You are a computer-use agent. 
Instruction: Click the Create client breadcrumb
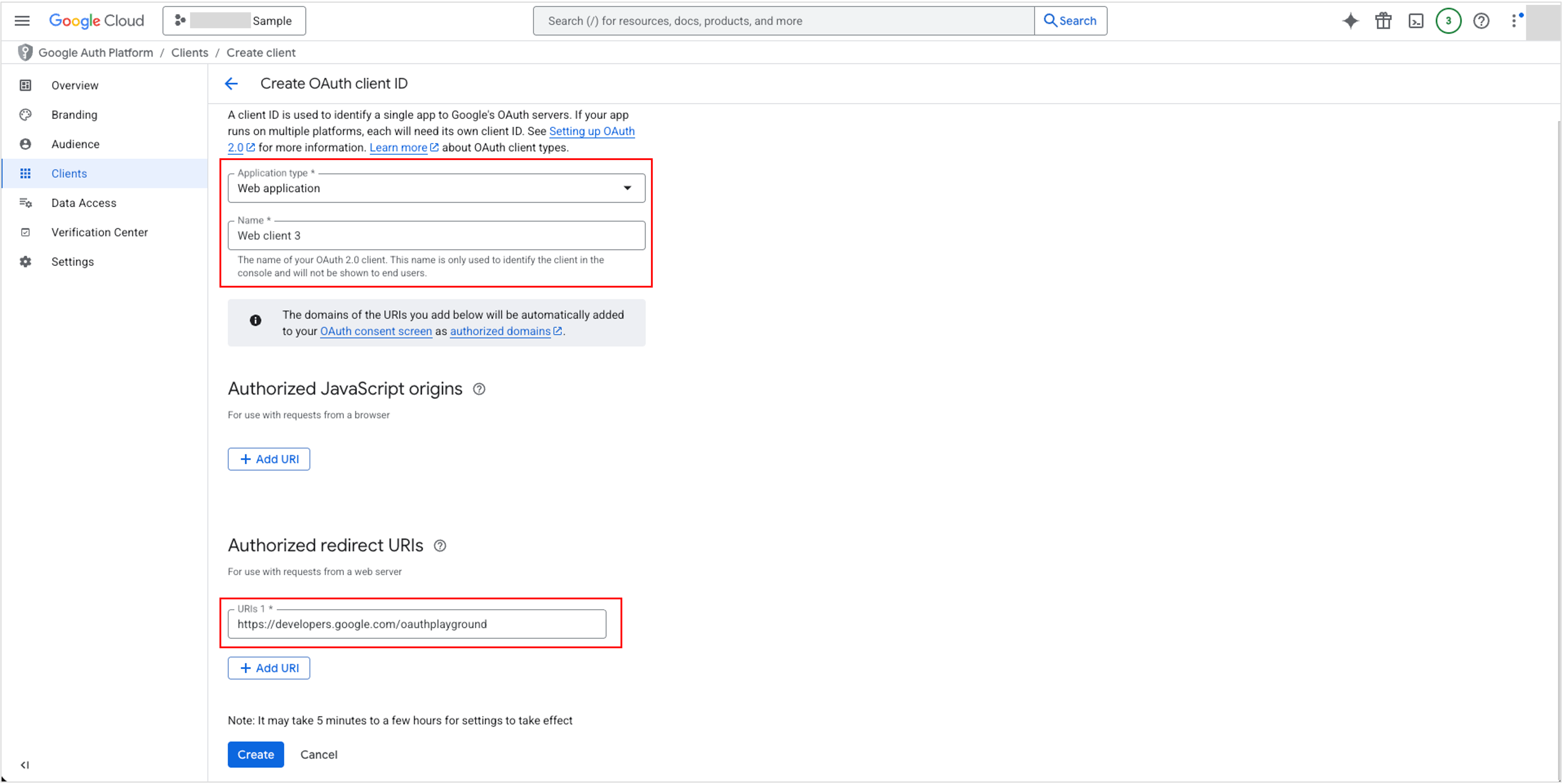pos(261,53)
